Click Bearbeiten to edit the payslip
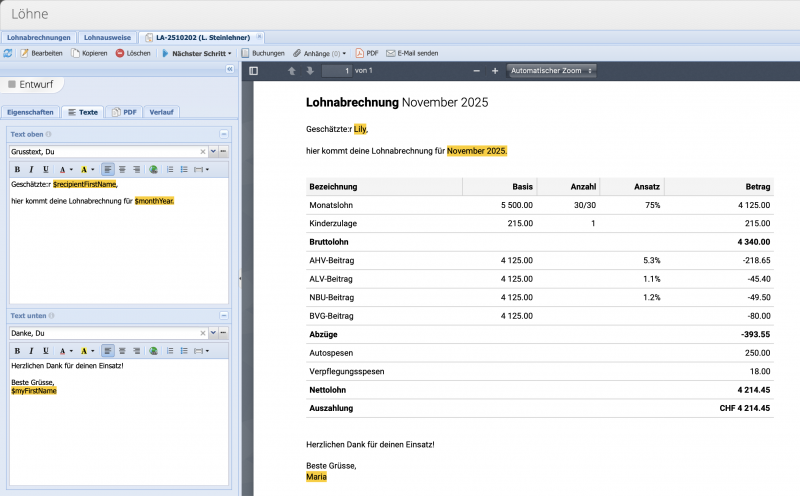 [x=41, y=53]
